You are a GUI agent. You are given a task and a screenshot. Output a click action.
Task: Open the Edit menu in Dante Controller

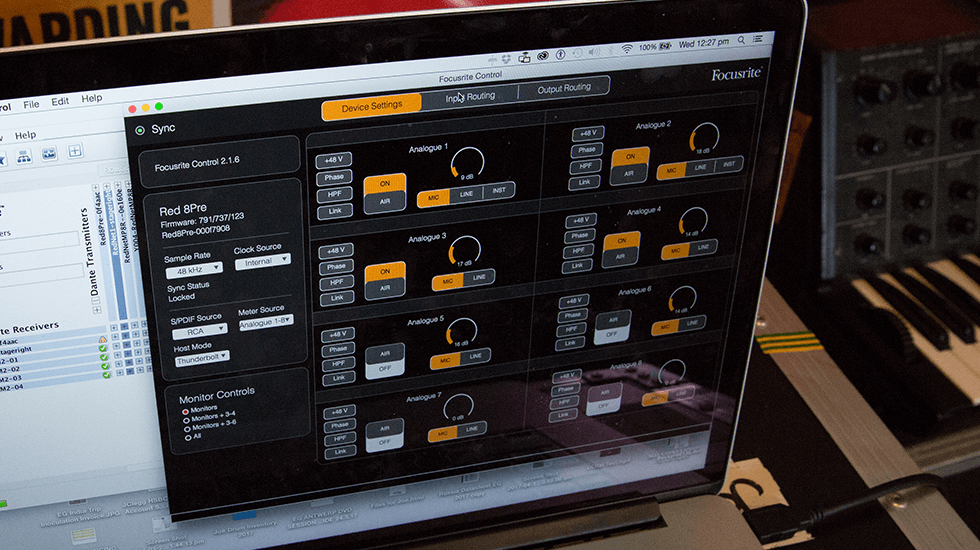pos(61,102)
